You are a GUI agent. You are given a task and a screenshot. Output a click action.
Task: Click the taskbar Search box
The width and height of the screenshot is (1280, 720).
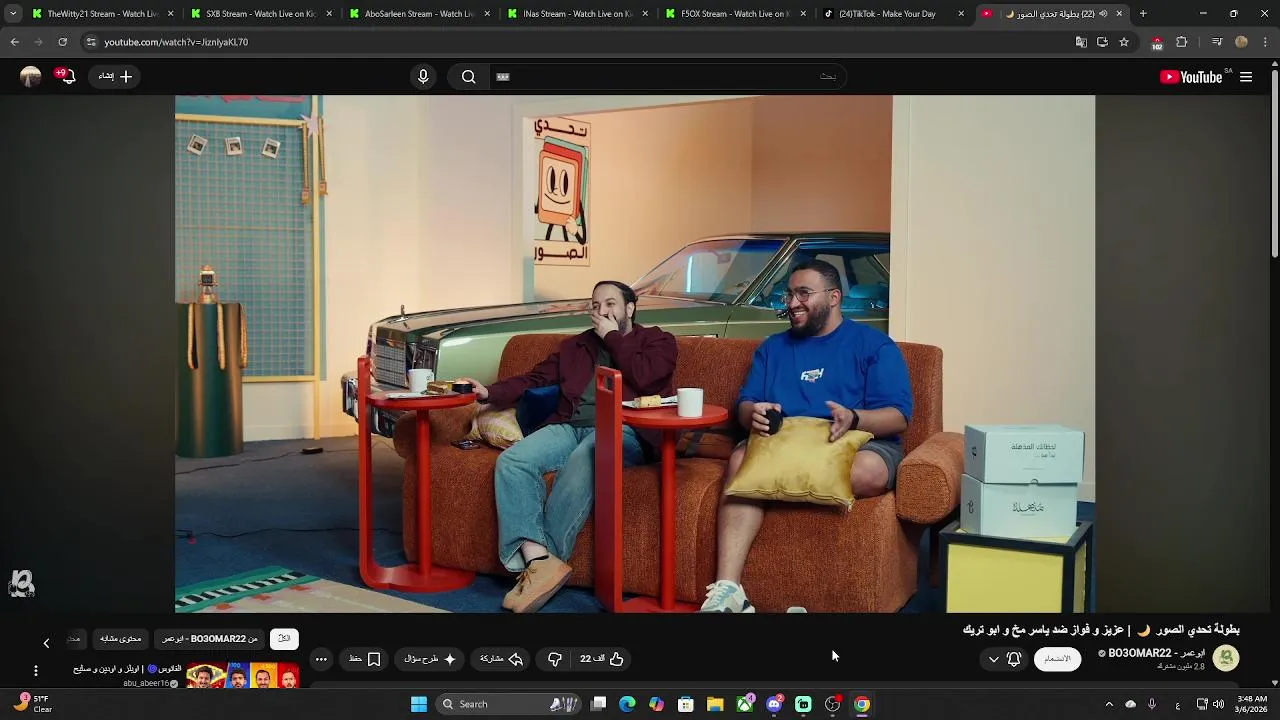[508, 704]
